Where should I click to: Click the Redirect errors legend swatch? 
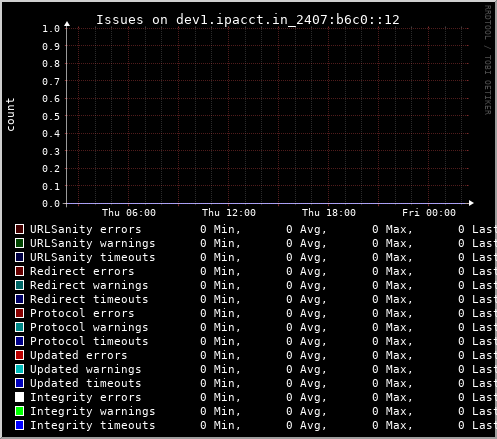[x=20, y=271]
